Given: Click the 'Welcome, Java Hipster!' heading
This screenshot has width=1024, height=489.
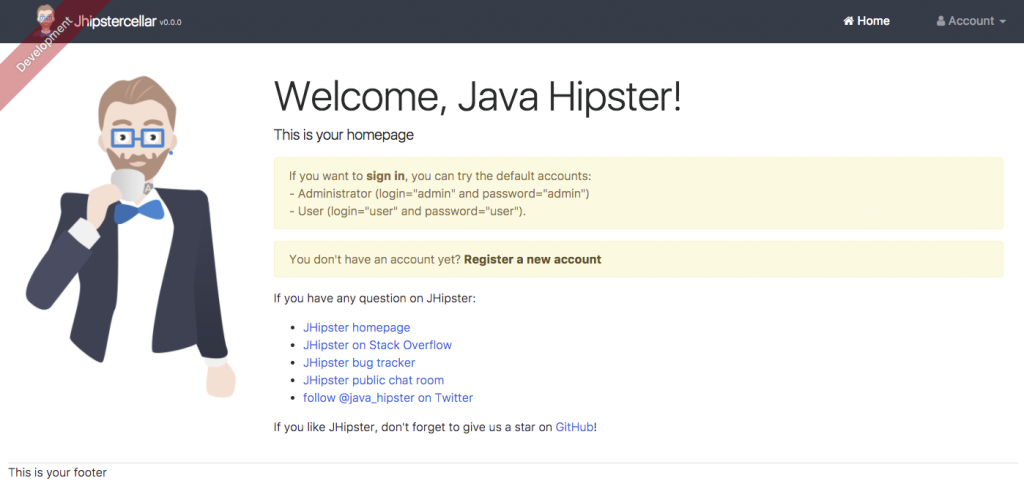Looking at the screenshot, I should (x=478, y=97).
